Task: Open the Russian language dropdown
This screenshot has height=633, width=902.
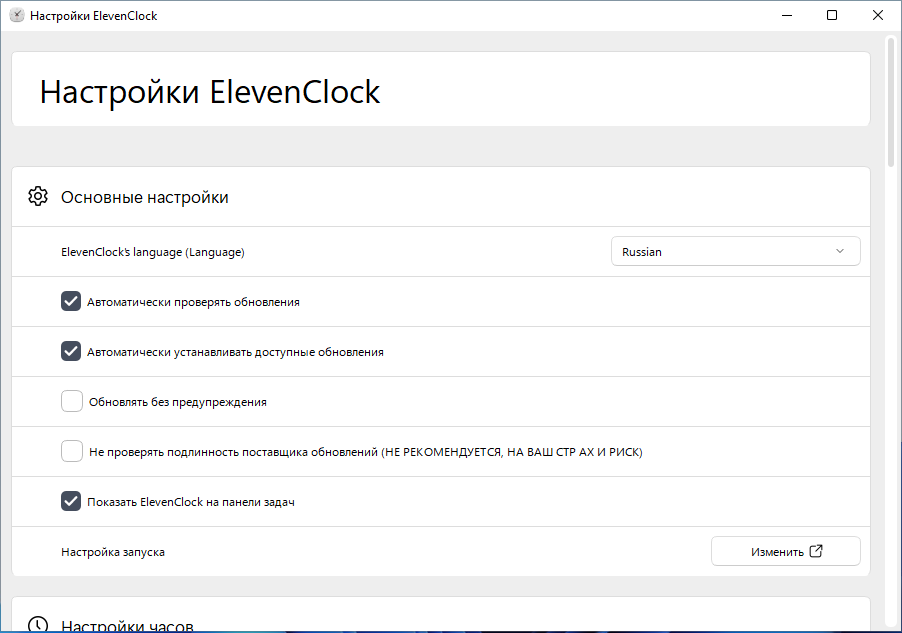Action: [x=736, y=251]
